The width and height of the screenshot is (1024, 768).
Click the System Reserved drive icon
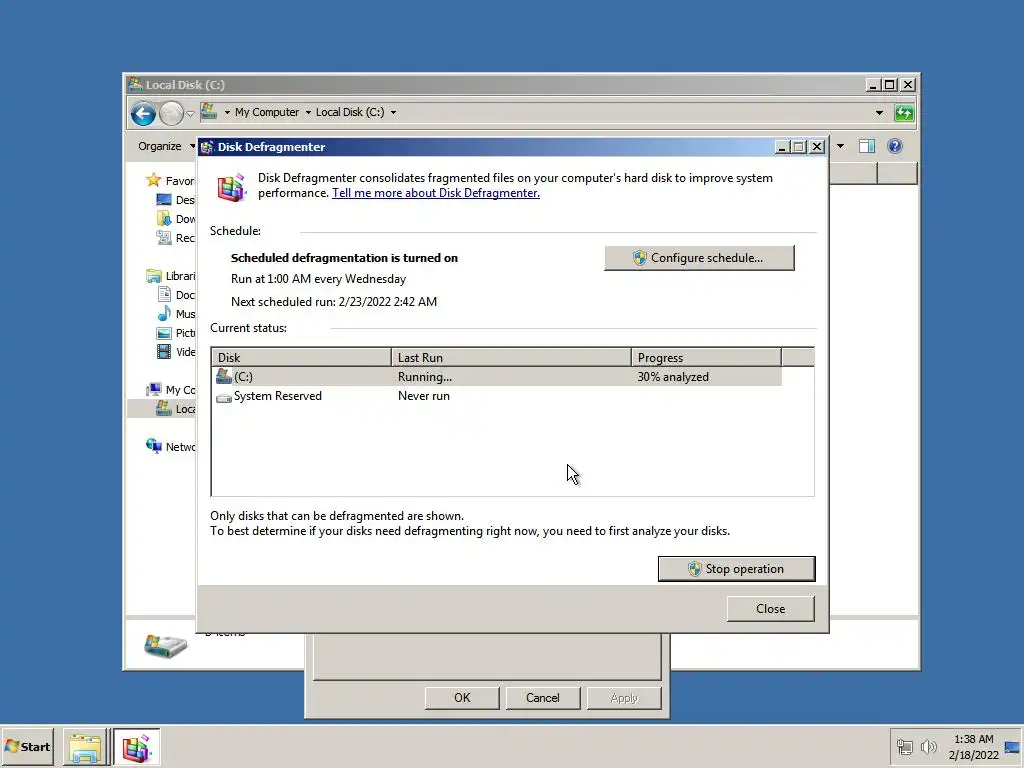tap(224, 397)
